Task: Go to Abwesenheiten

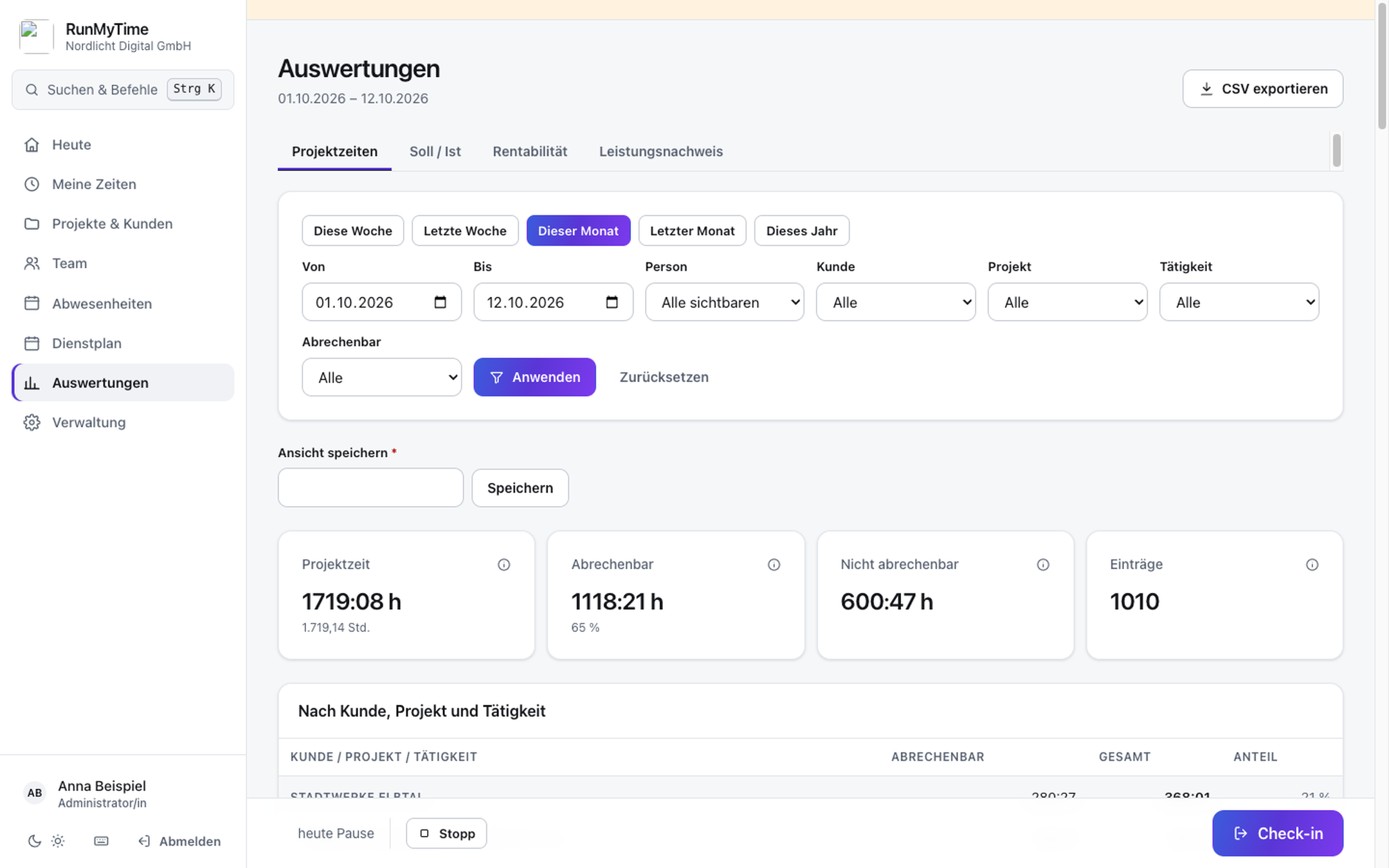Action: tap(123, 303)
